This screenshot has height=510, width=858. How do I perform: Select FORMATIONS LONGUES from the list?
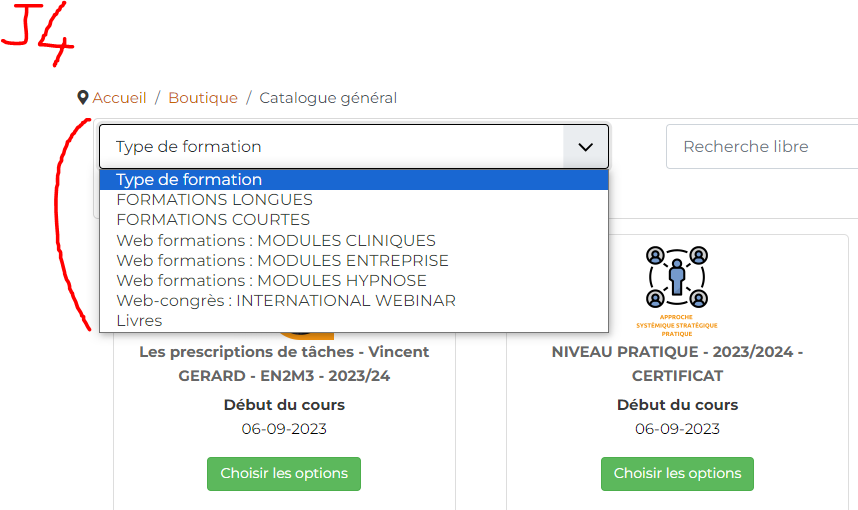click(214, 200)
